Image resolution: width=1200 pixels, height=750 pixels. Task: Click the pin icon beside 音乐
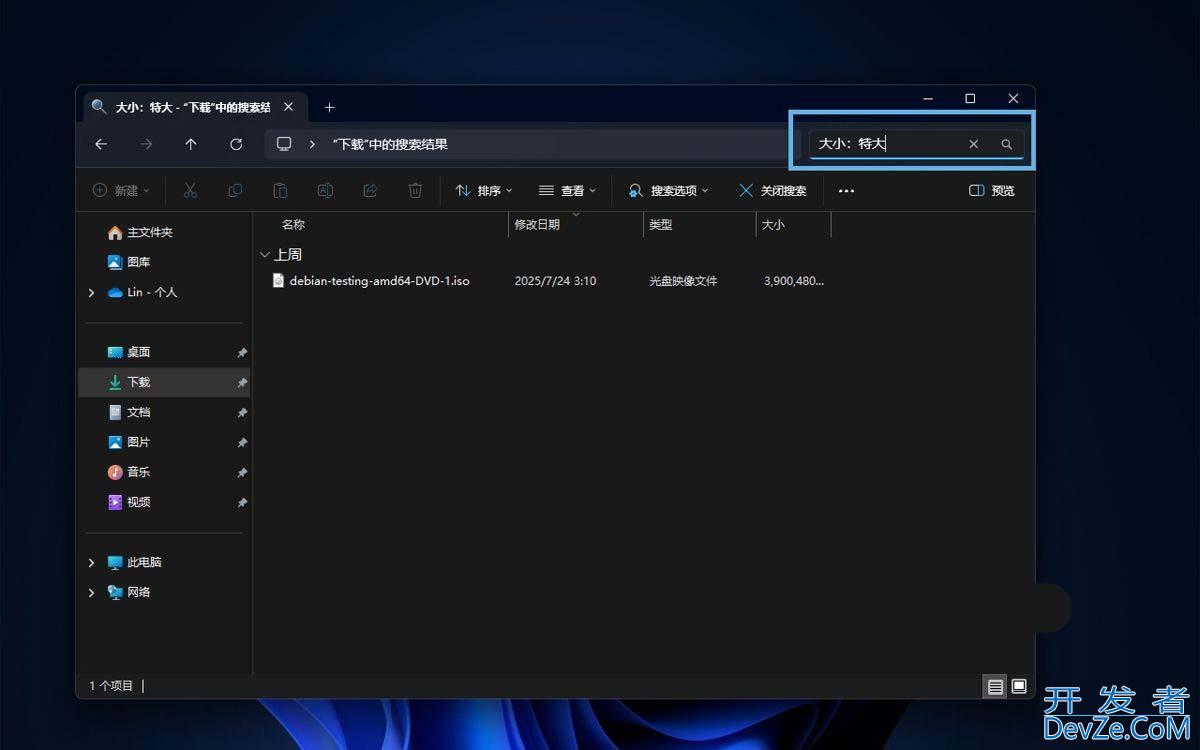[242, 473]
